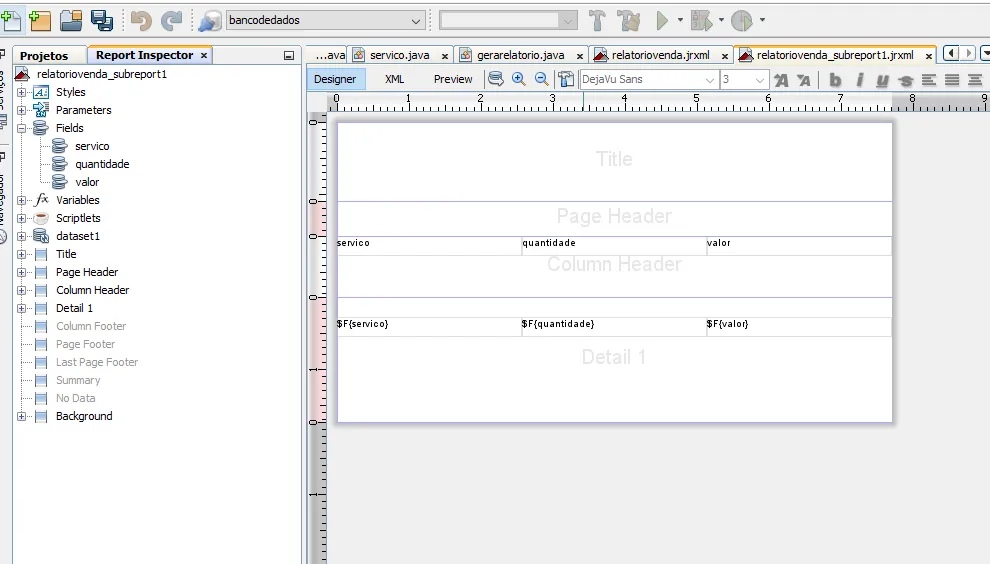
Task: Click the Undo arrow icon
Action: click(141, 20)
